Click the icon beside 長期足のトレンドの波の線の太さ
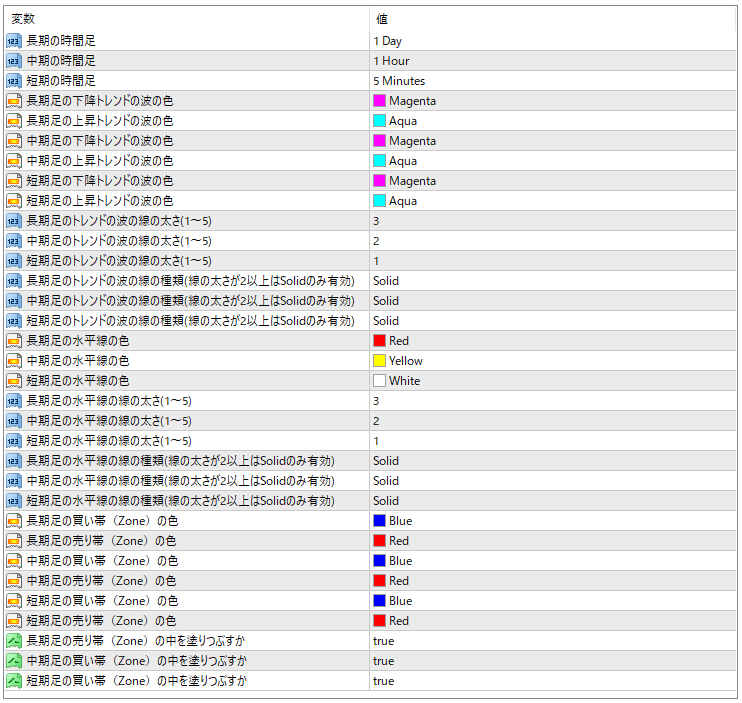The height and width of the screenshot is (703, 742). (x=14, y=221)
